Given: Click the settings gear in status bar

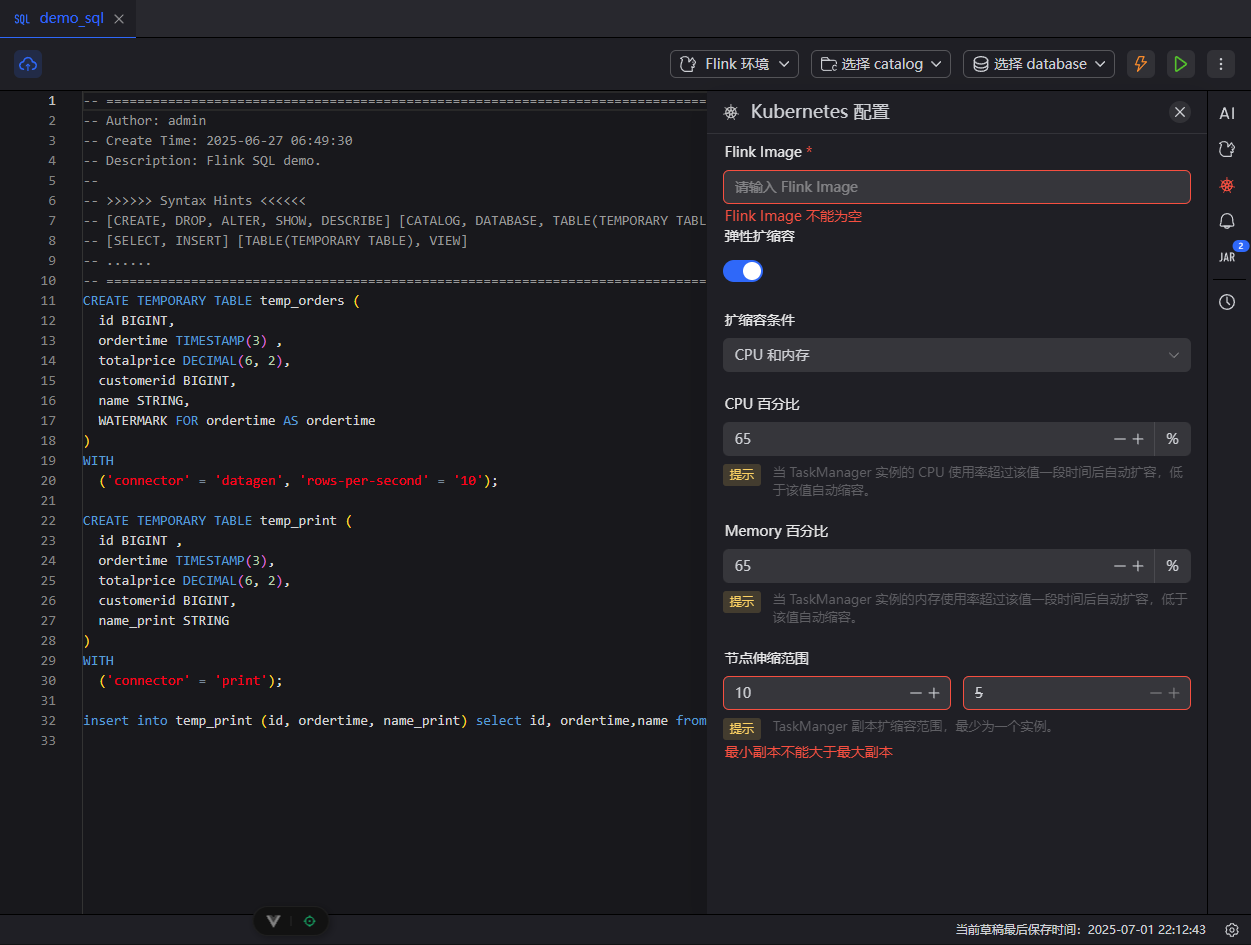Looking at the screenshot, I should [1232, 929].
